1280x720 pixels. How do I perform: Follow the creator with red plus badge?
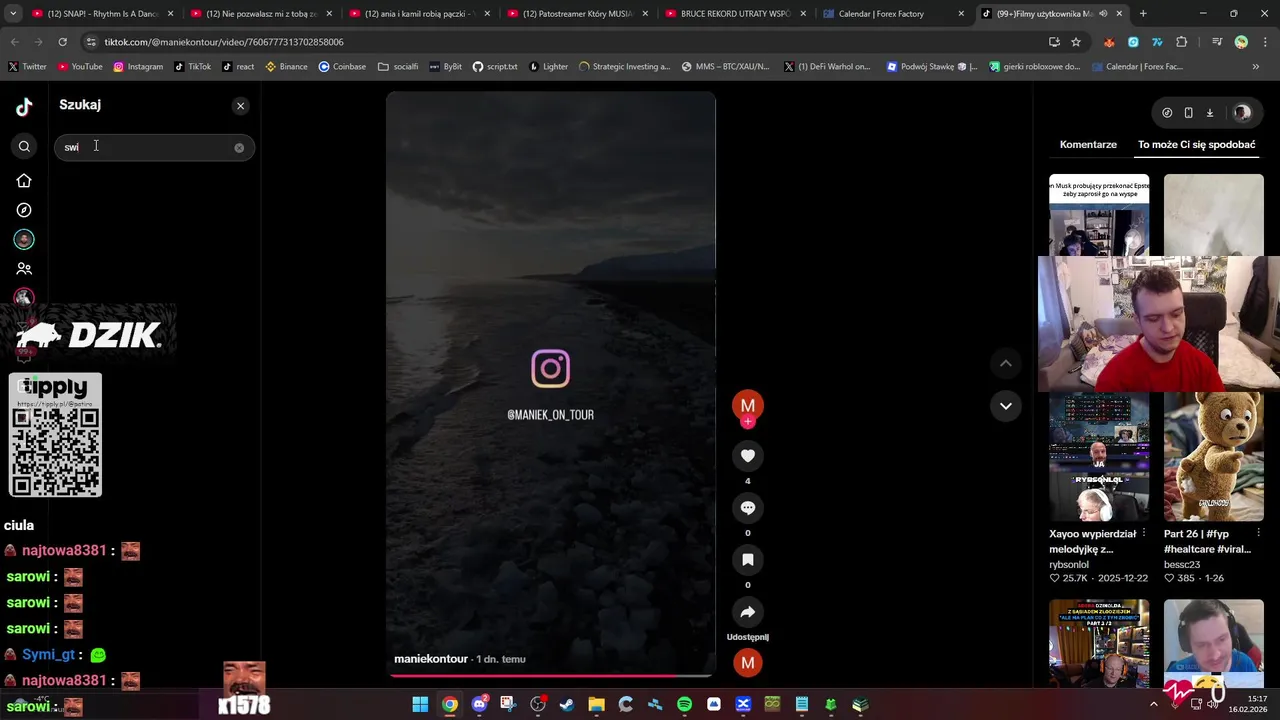pos(747,422)
